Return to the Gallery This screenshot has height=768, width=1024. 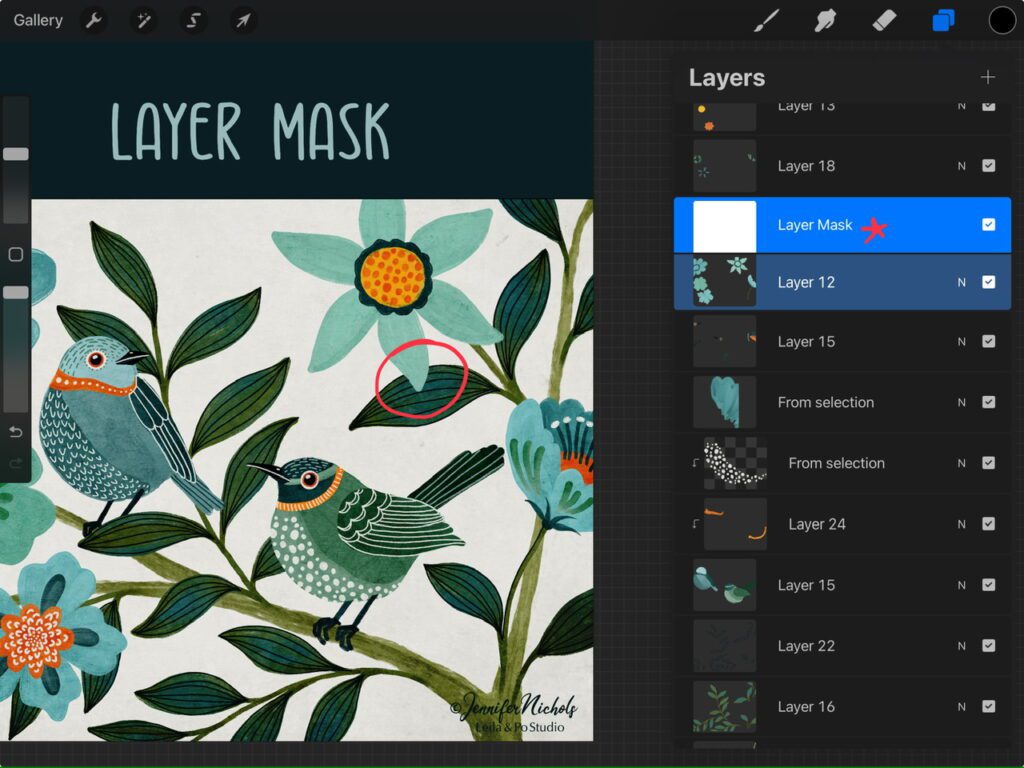pyautogui.click(x=38, y=20)
